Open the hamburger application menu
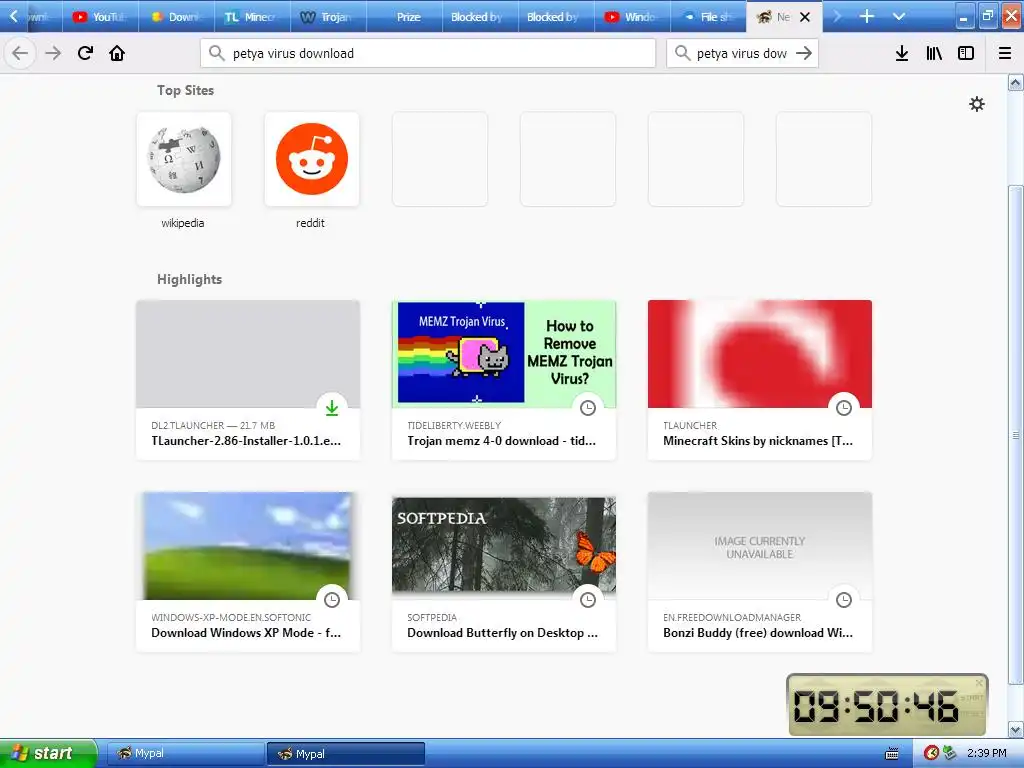The height and width of the screenshot is (768, 1024). (1005, 53)
